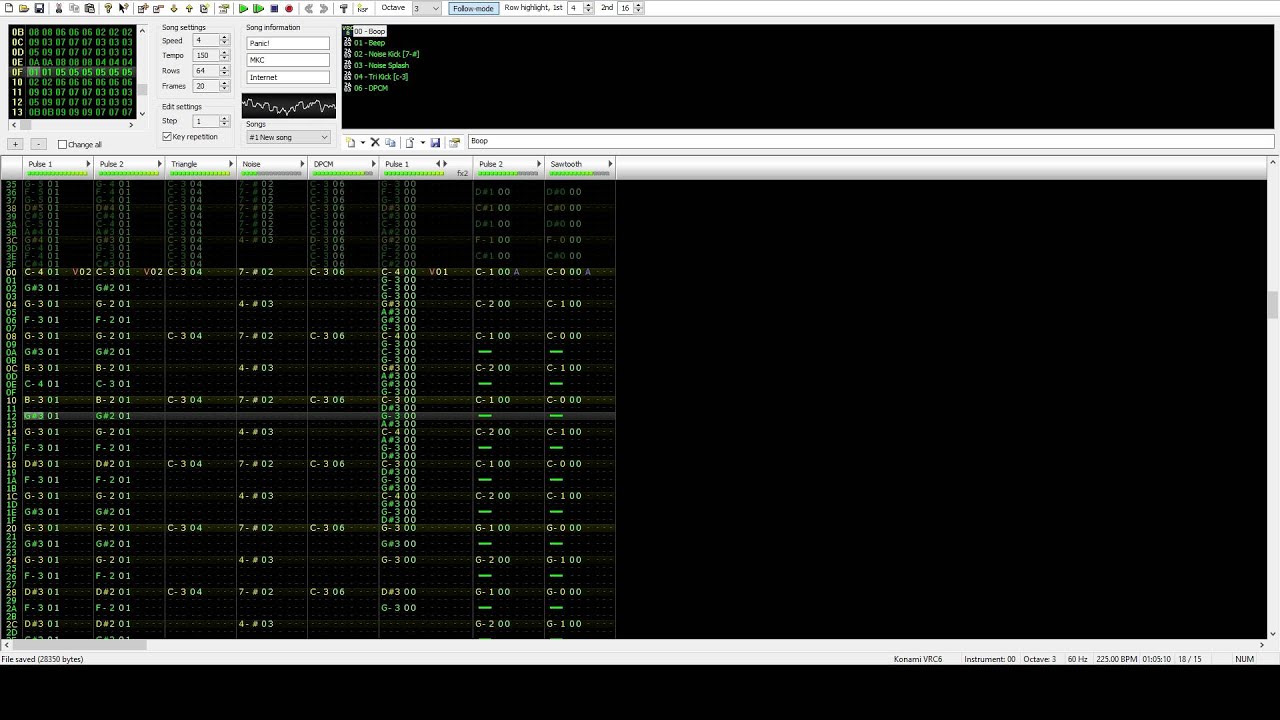
Task: Click the minus button below frame editor
Action: pyautogui.click(x=38, y=144)
